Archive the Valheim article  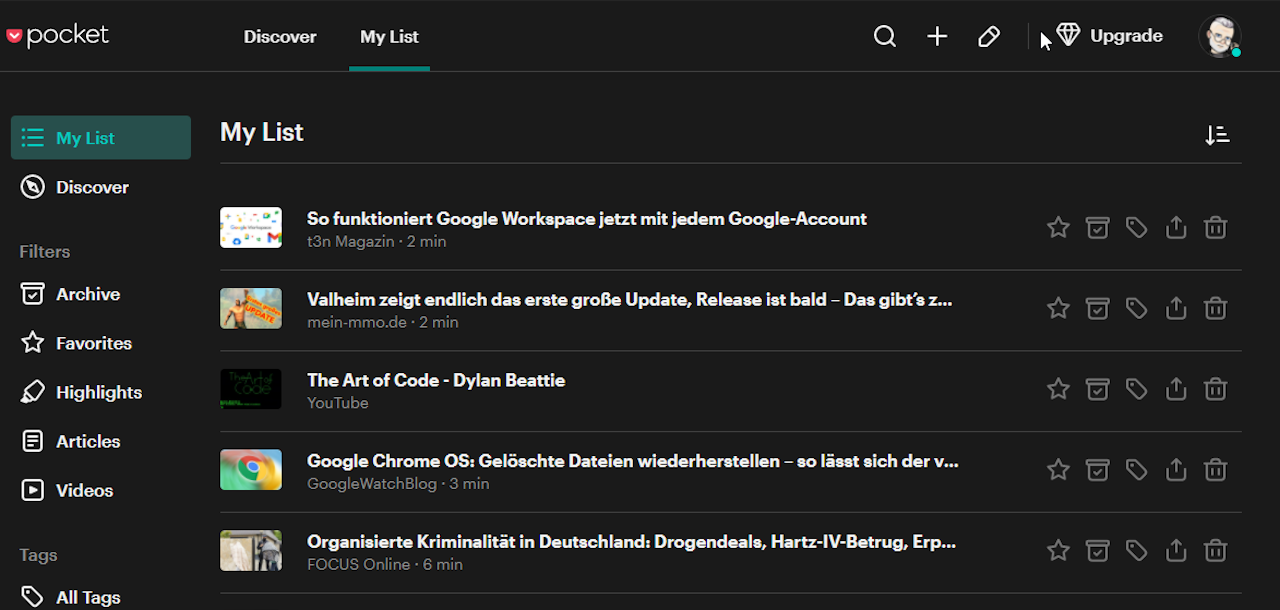point(1098,308)
